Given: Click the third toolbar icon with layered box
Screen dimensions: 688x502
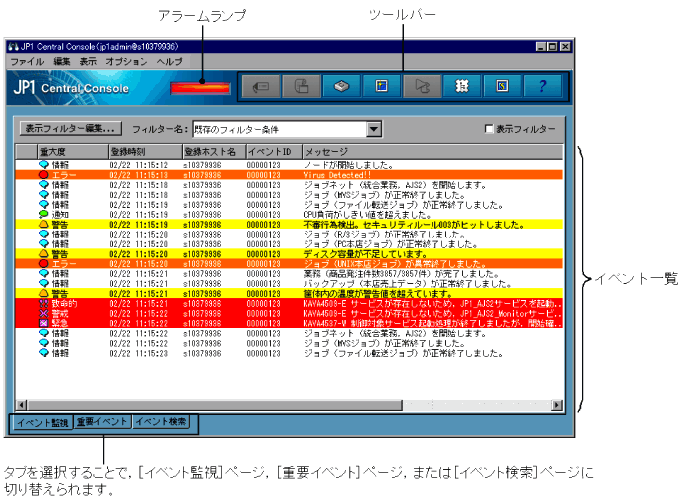Looking at the screenshot, I should pyautogui.click(x=342, y=87).
